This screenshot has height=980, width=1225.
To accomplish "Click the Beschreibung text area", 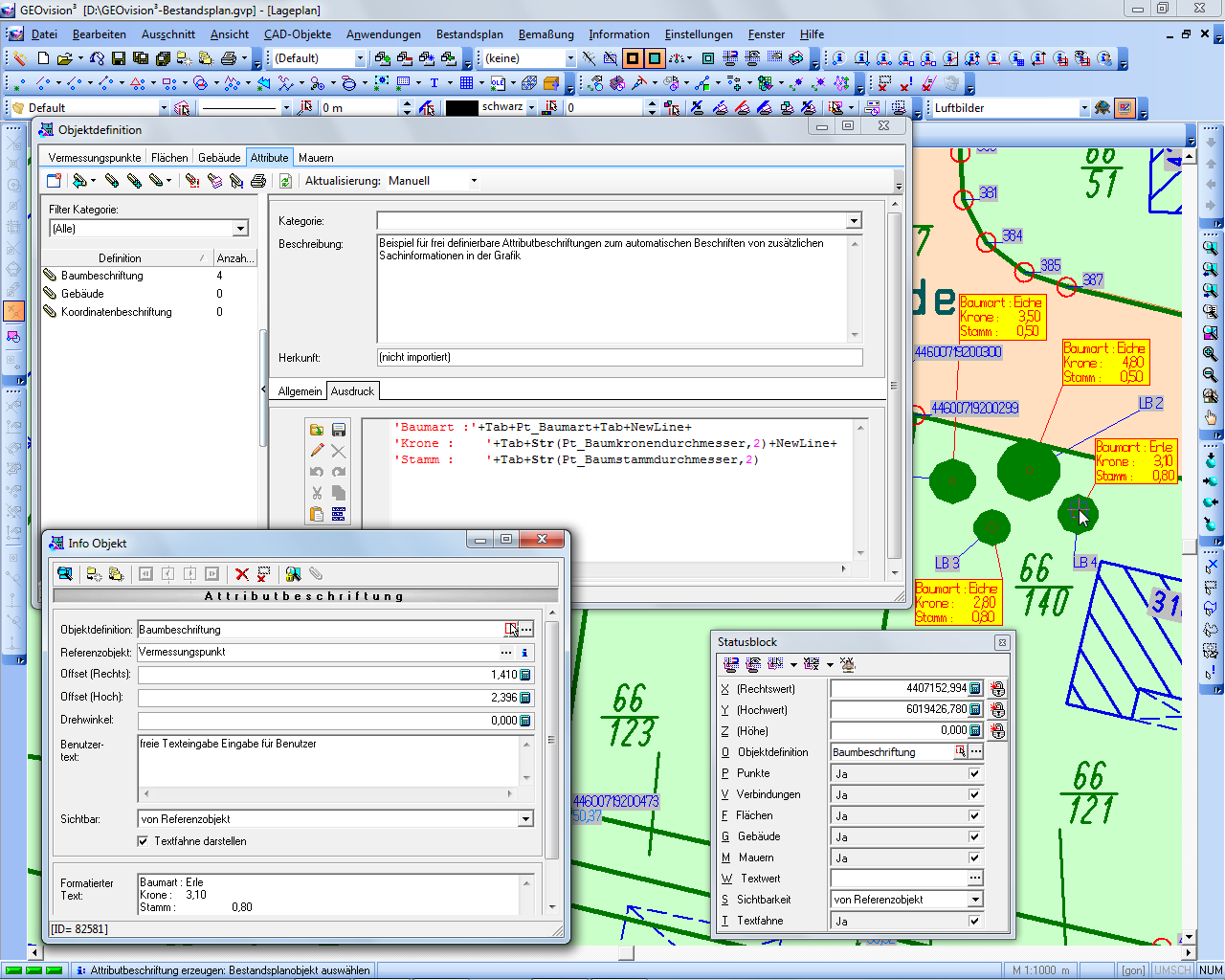I will pos(612,289).
